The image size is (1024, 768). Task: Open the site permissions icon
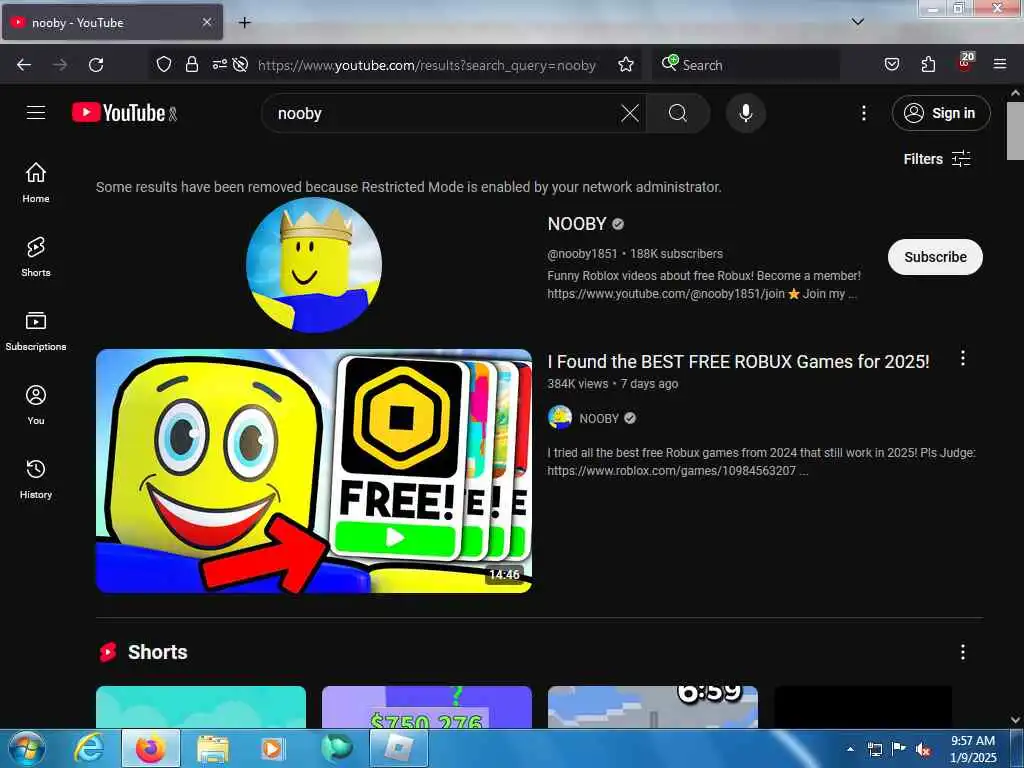click(219, 64)
